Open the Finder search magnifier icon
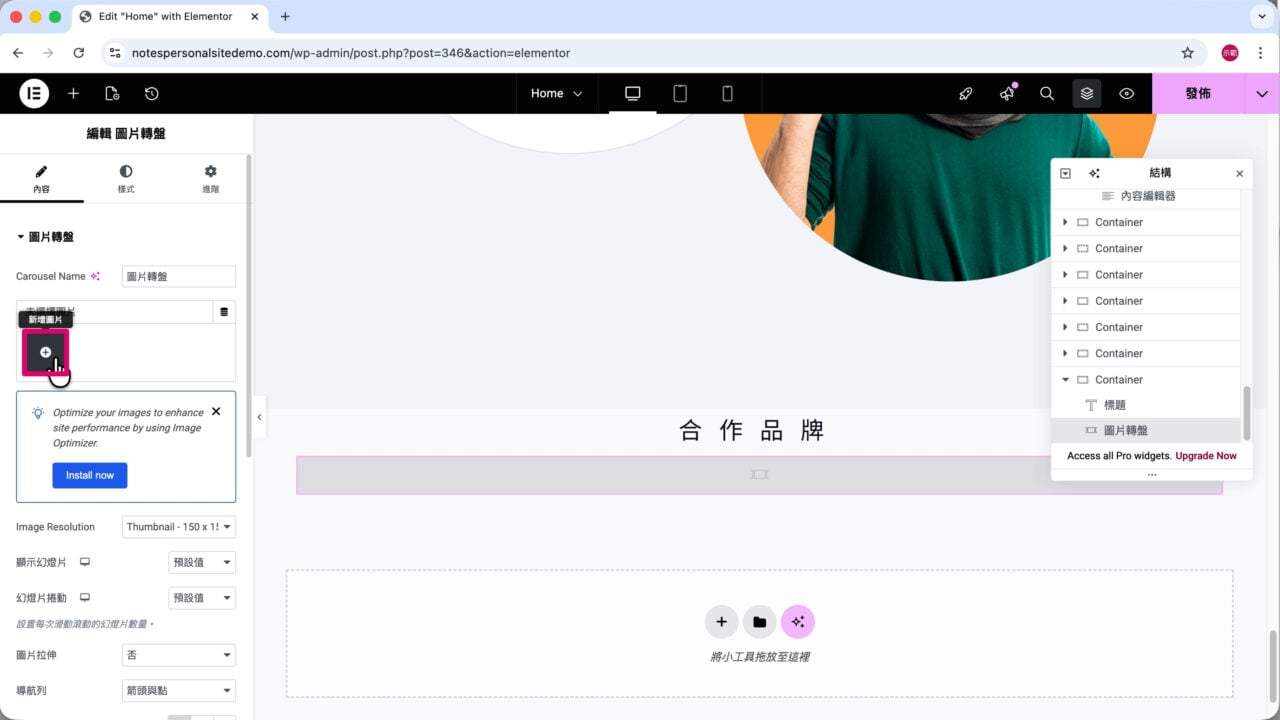The image size is (1280, 720). coord(1047,93)
